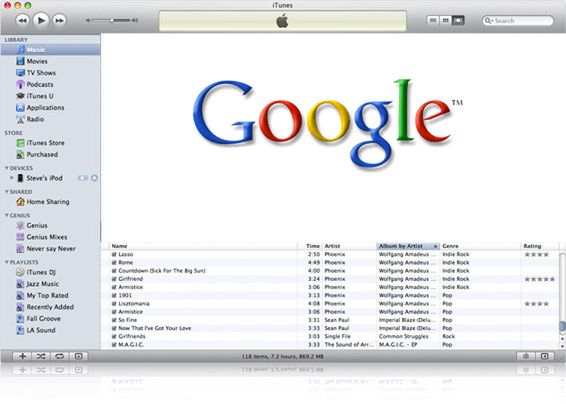The height and width of the screenshot is (404, 566).
Task: Uncheck the Now That I've Got Your Love checkbox
Action: 114,328
